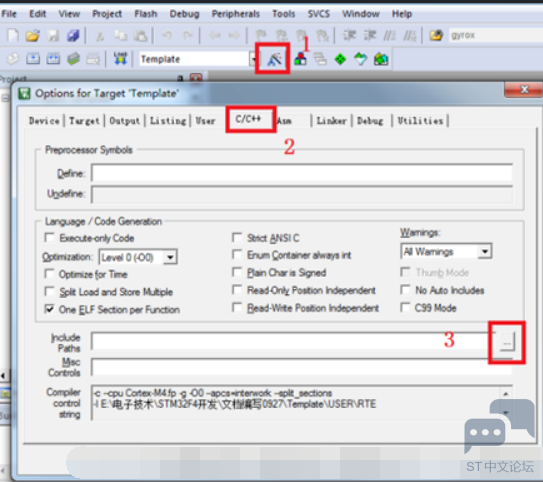
Task: Enable Execute-only Code checkbox
Action: click(x=50, y=238)
